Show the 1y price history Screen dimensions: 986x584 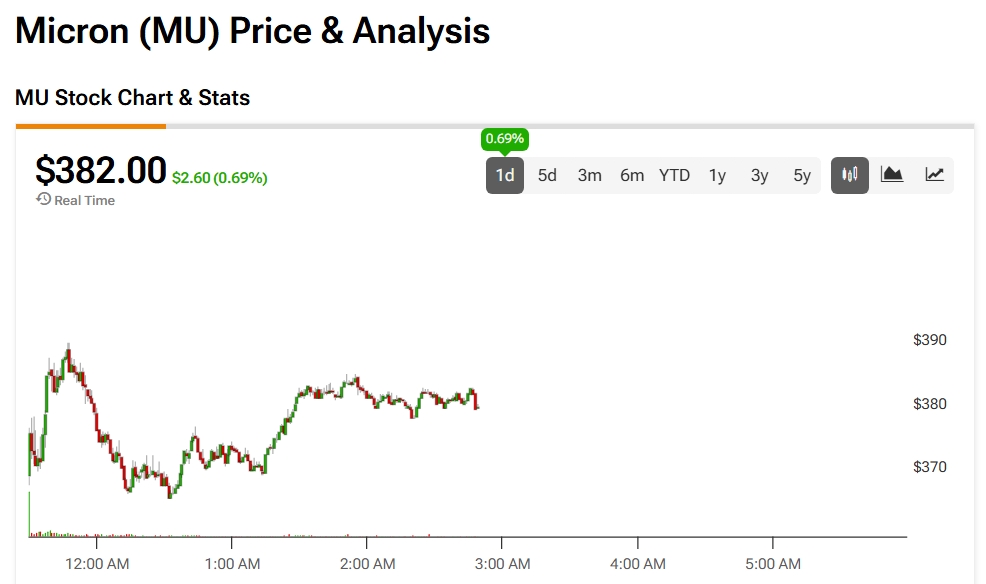717,175
